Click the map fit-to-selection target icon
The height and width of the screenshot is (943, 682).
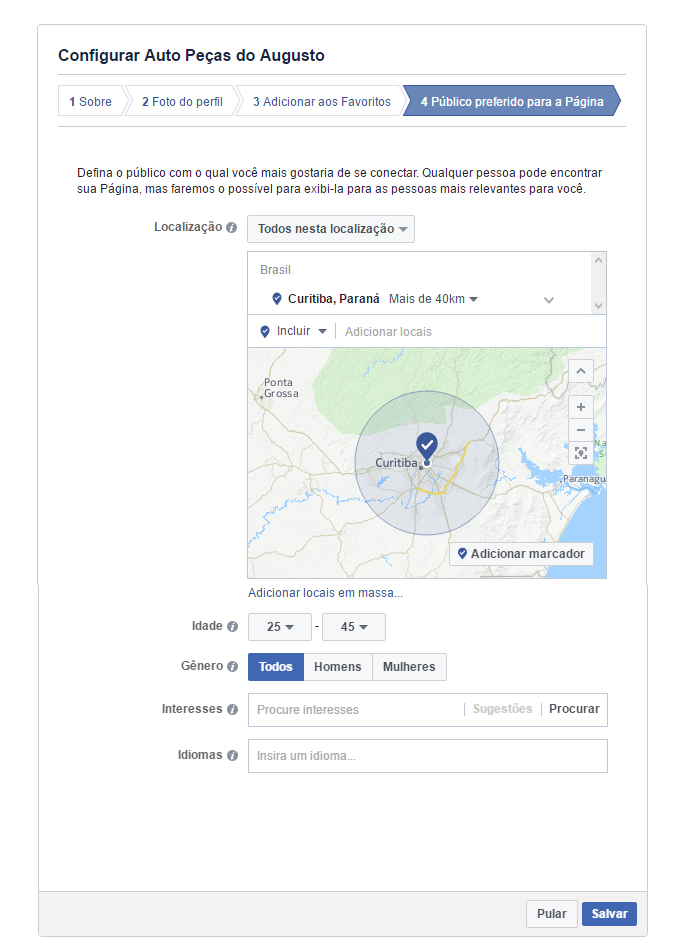coord(581,453)
